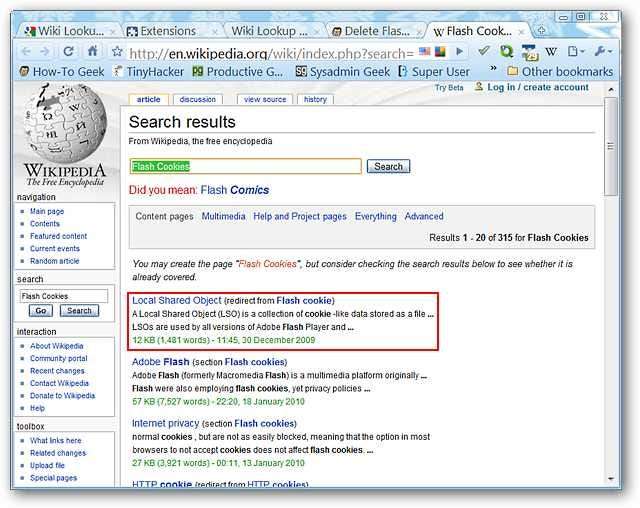Open Advanced search options
640x508 pixels.
424,216
